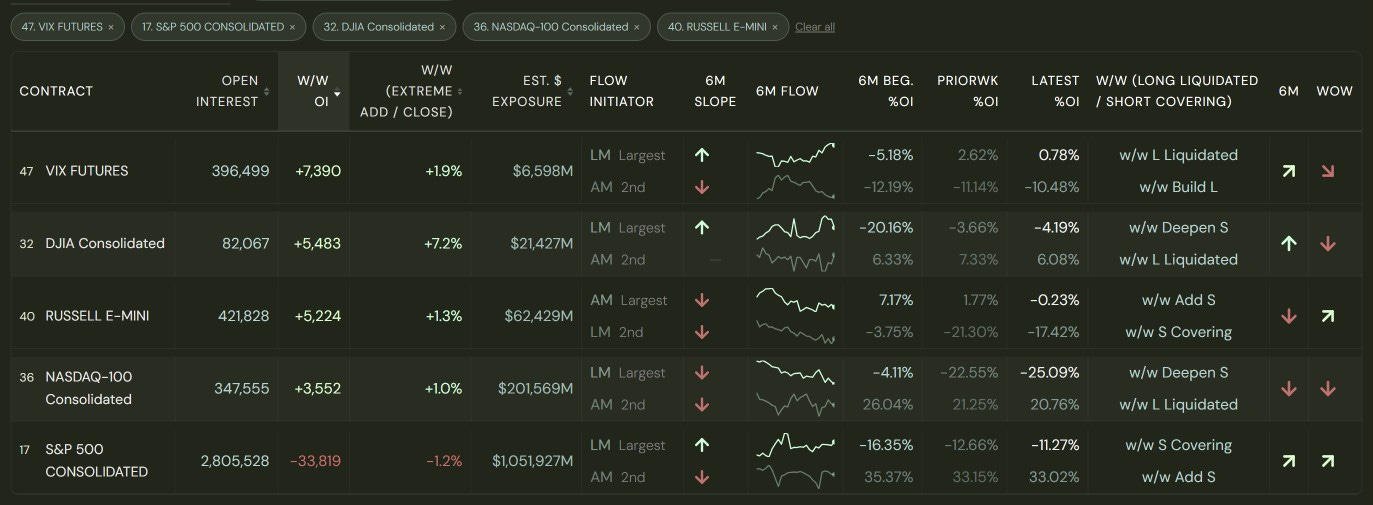Click NASDAQ-100 'w/w Deepen S' label
Screen dimensions: 1373x505
point(1178,373)
